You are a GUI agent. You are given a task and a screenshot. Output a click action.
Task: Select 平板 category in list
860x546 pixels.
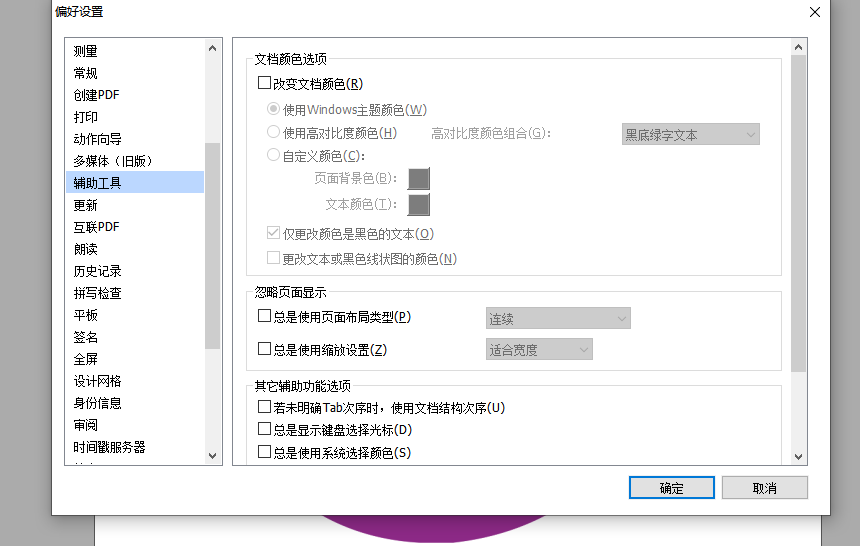[x=135, y=315]
